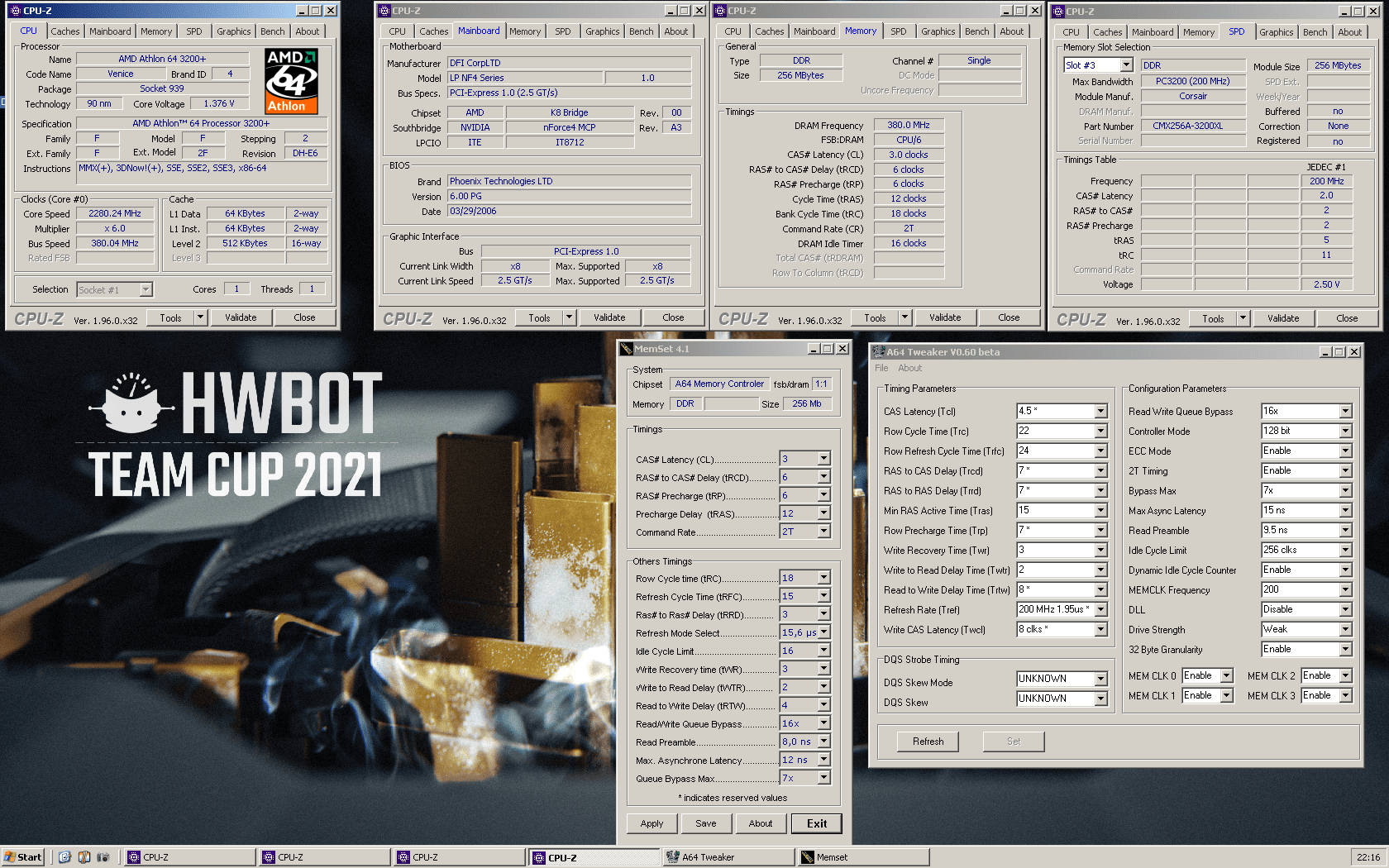Open SPD tab in CPU-Z CPU window
1389x868 pixels.
pos(193,31)
